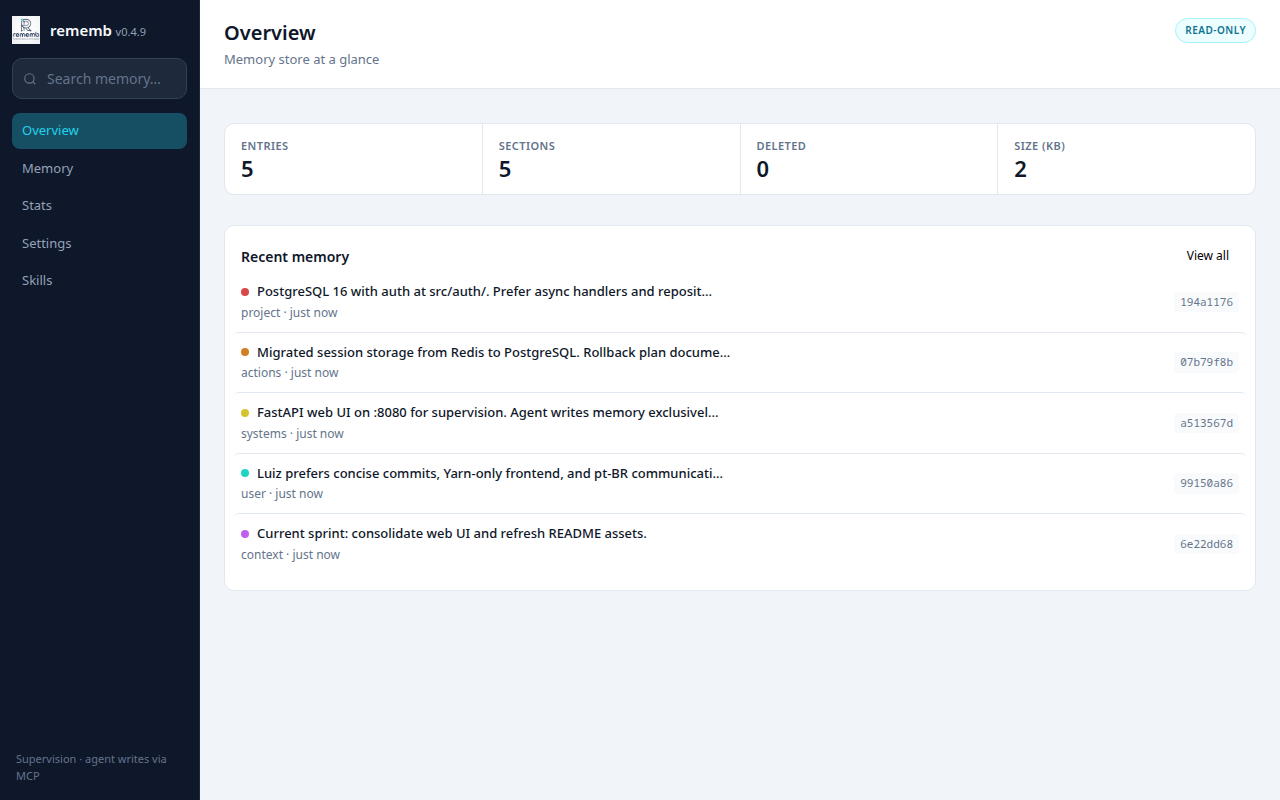This screenshot has height=800, width=1280.
Task: Click the red dot of the project entry
Action: tap(245, 292)
